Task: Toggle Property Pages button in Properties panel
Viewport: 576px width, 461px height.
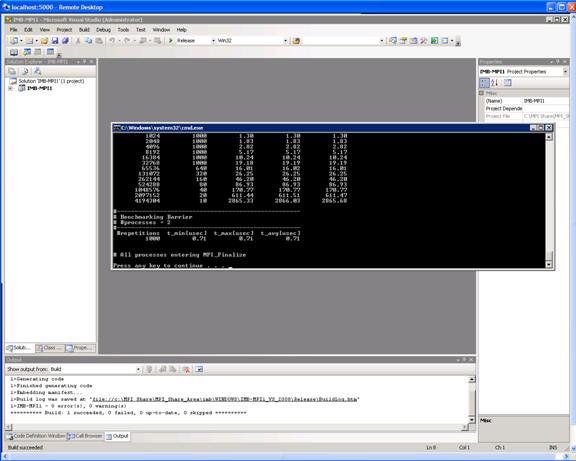Action: 508,83
